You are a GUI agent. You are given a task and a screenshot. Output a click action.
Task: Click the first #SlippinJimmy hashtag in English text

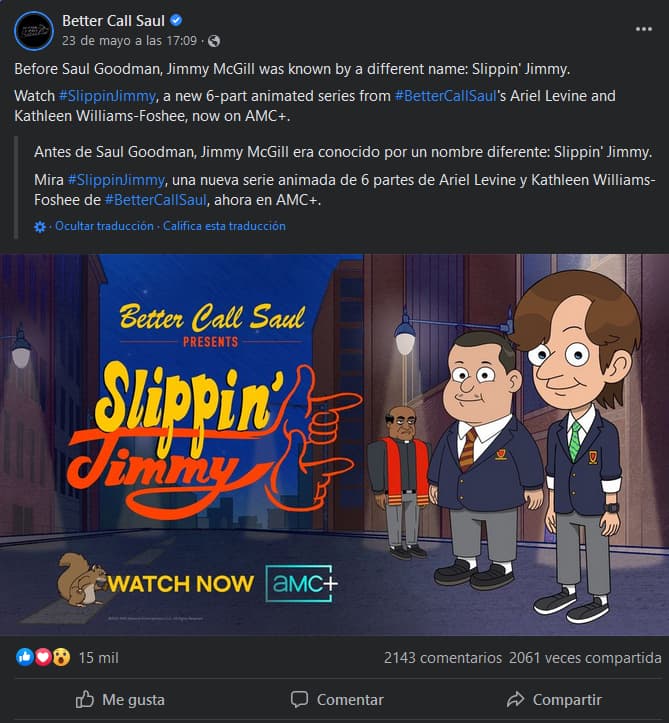(107, 96)
